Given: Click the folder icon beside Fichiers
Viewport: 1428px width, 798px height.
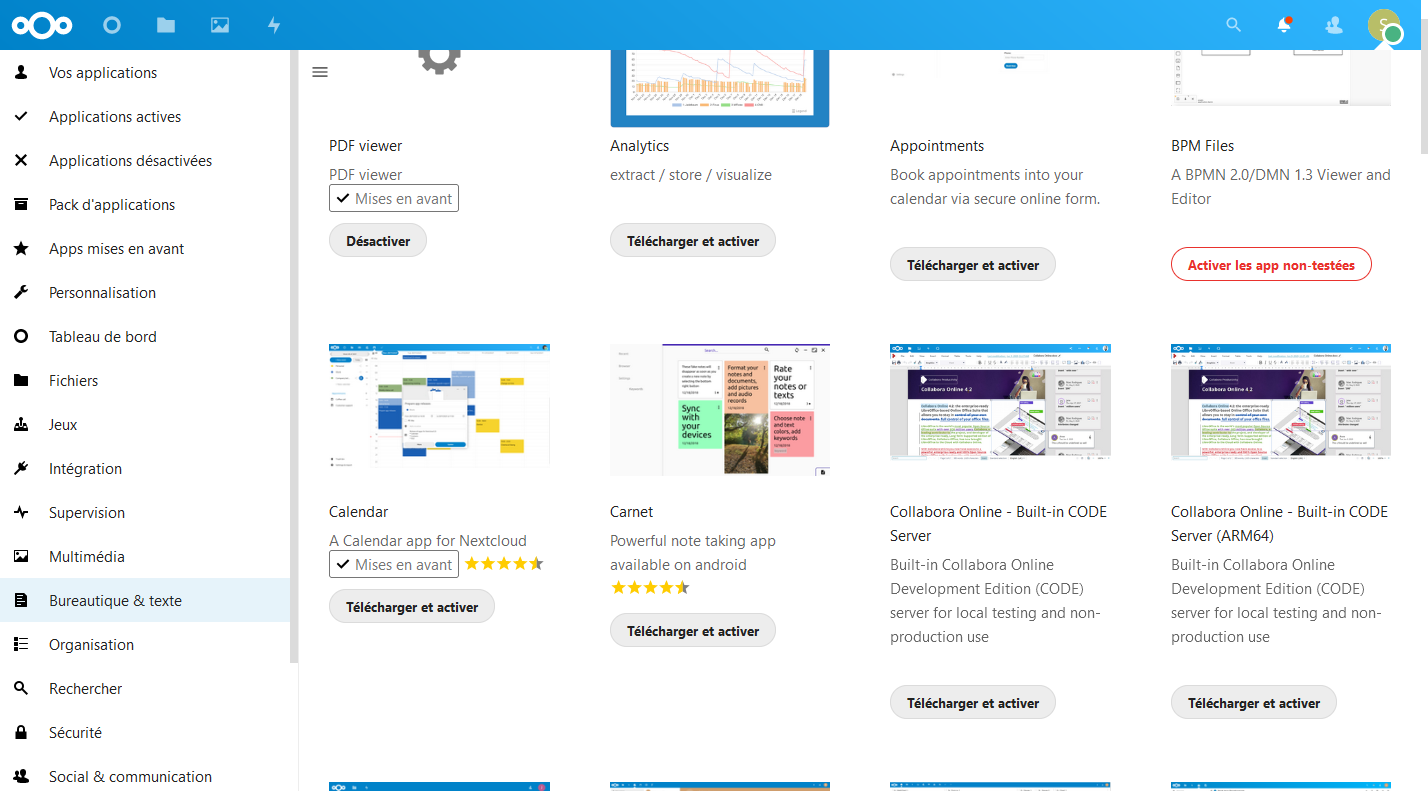Looking at the screenshot, I should (21, 380).
